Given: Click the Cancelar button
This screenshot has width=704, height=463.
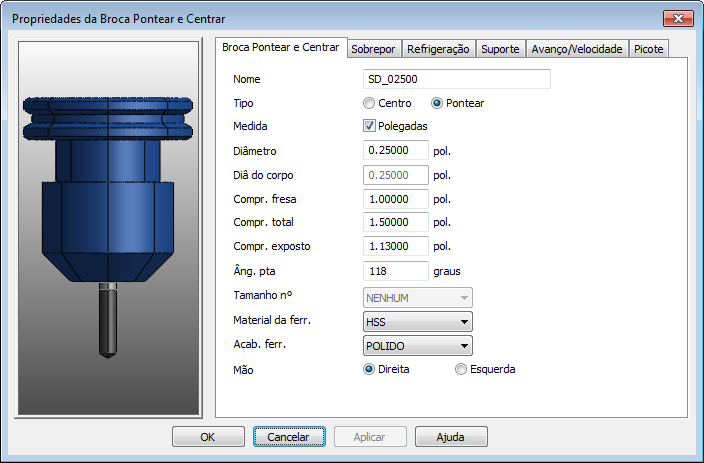Looking at the screenshot, I should pyautogui.click(x=289, y=437).
